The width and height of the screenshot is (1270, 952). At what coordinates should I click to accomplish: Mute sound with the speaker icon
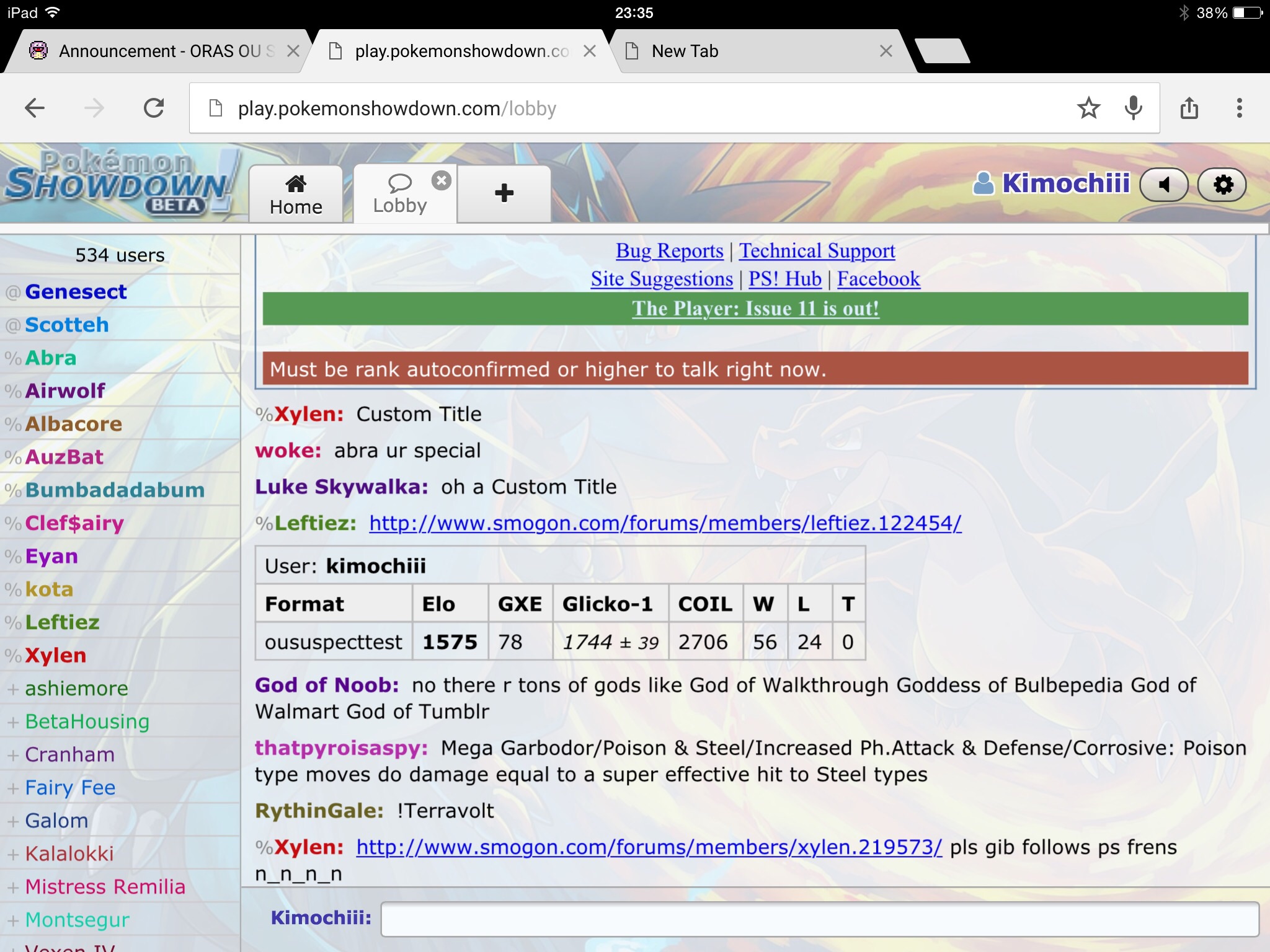click(x=1164, y=185)
